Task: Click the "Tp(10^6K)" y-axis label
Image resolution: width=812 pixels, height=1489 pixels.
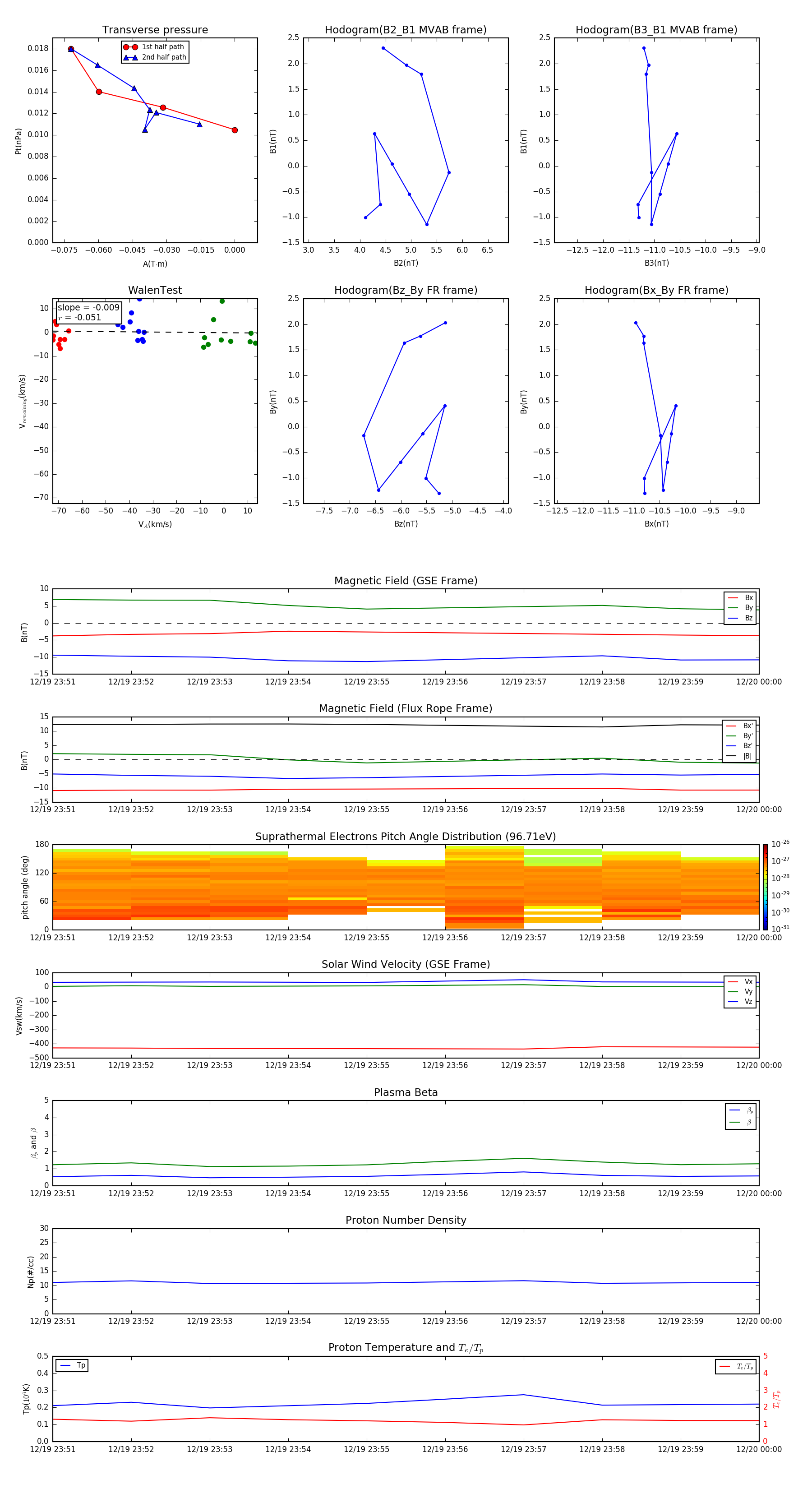Action: [x=26, y=1399]
